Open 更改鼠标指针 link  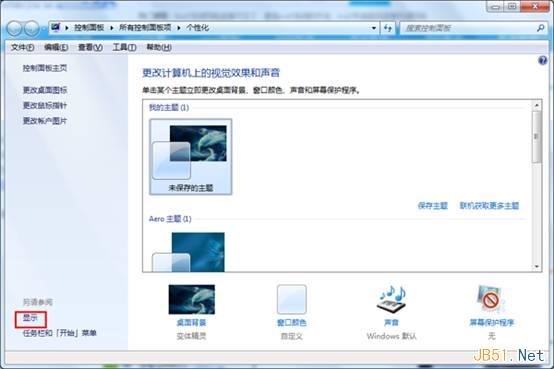pyautogui.click(x=45, y=105)
